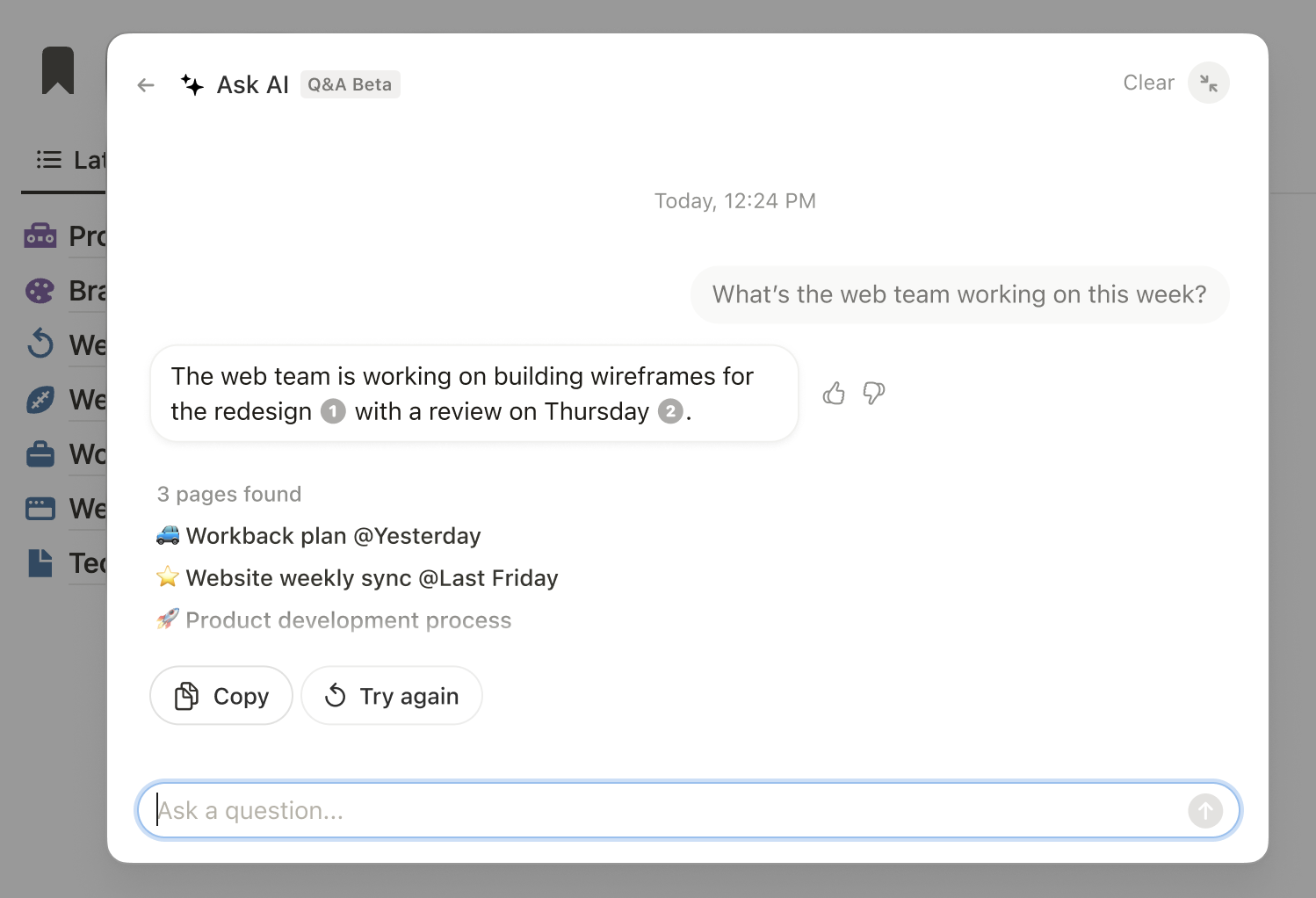This screenshot has width=1316, height=898.
Task: Open the Workback plan page result
Action: (319, 536)
